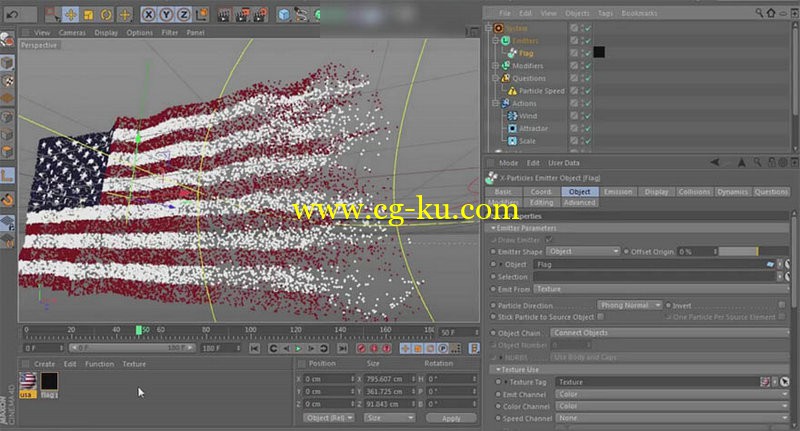
Task: Select the Move tool in top toolbar
Action: 71,15
